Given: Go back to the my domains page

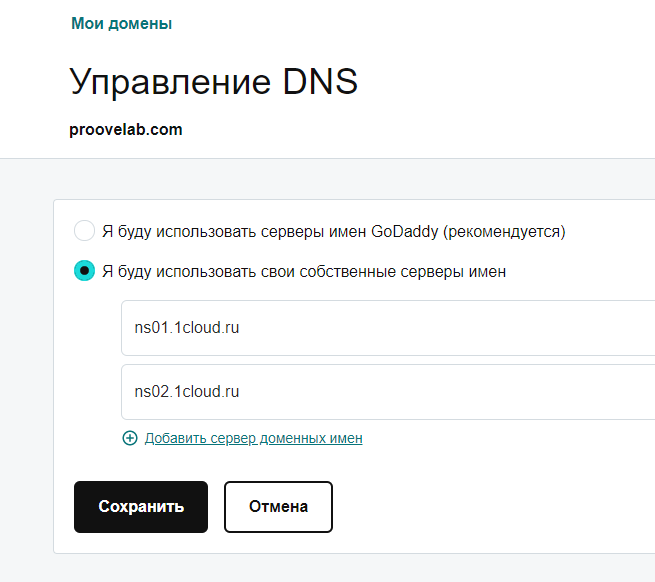Looking at the screenshot, I should pyautogui.click(x=121, y=23).
